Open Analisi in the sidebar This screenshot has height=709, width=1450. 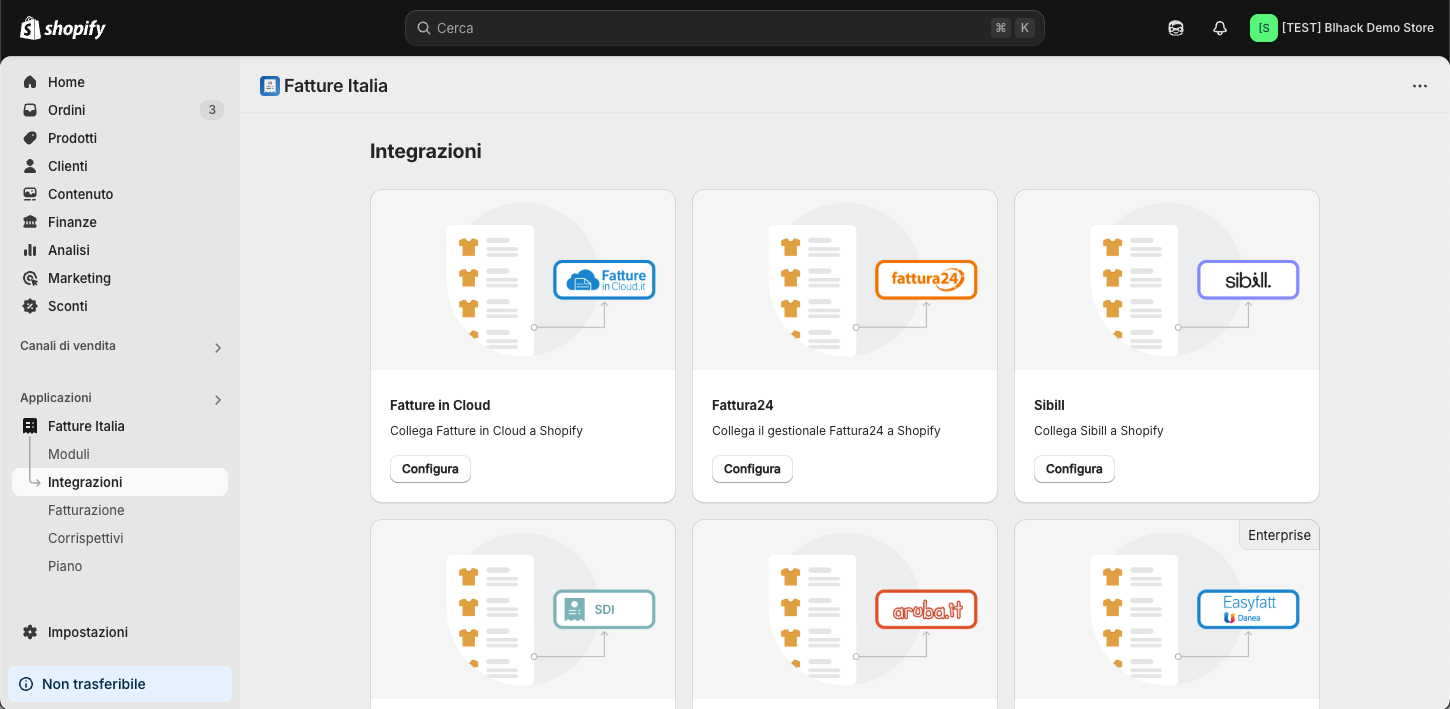pos(120,250)
